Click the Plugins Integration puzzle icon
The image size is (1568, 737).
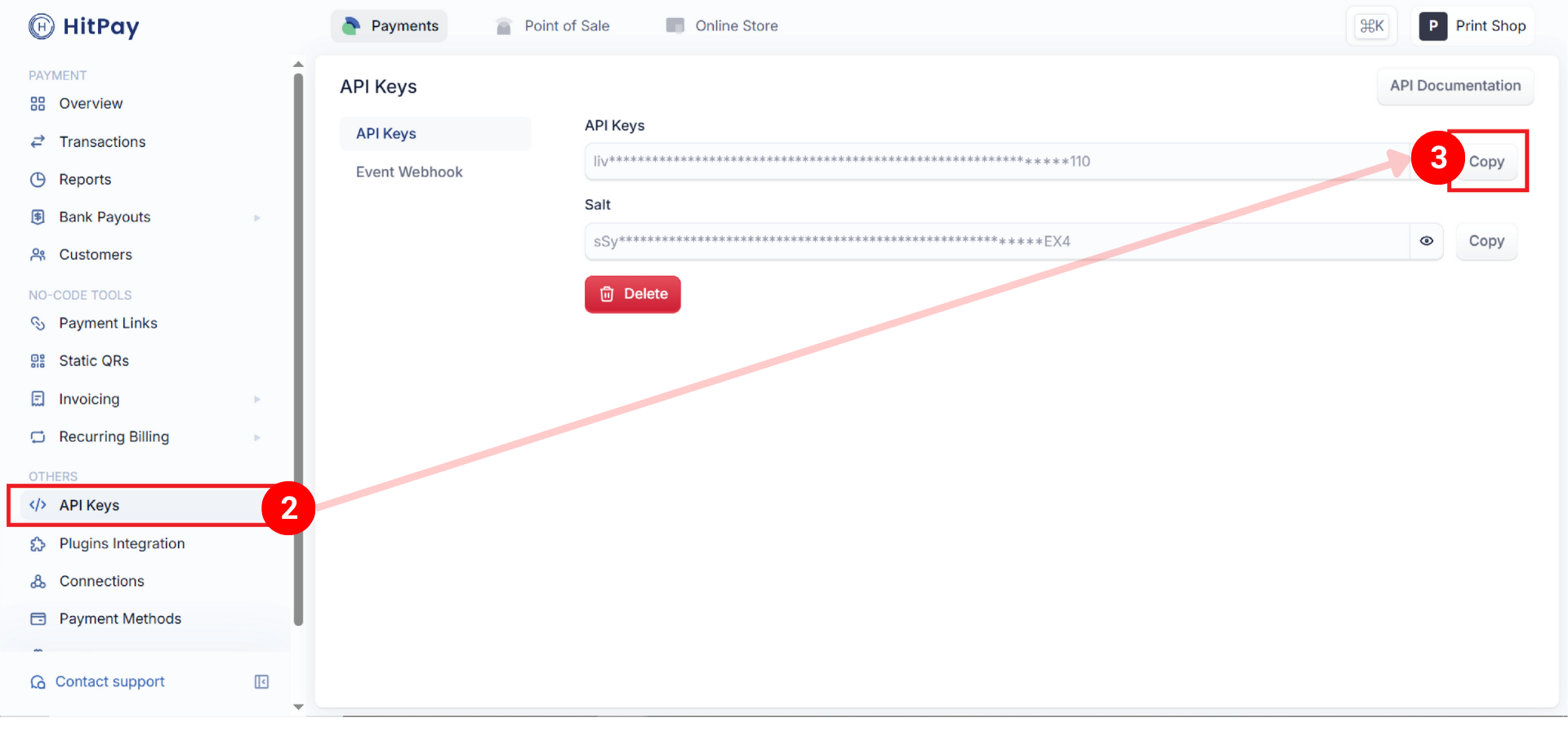(38, 544)
